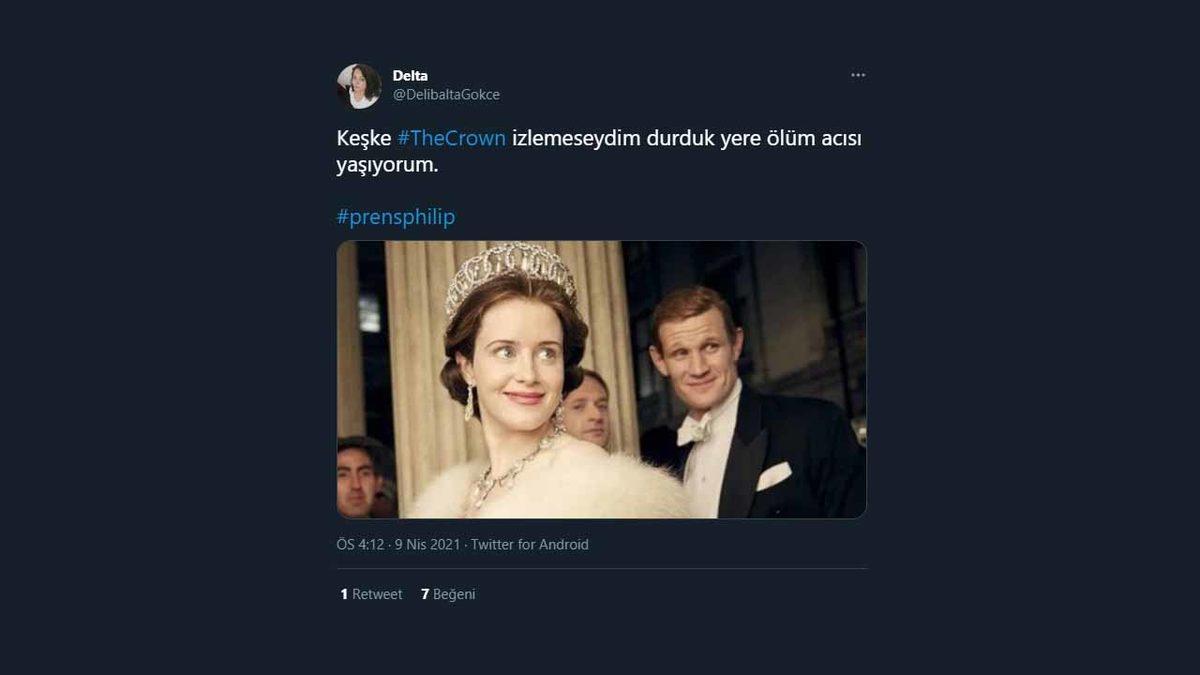1200x675 pixels.
Task: Visit profile via the Delta display name
Action: [x=412, y=75]
